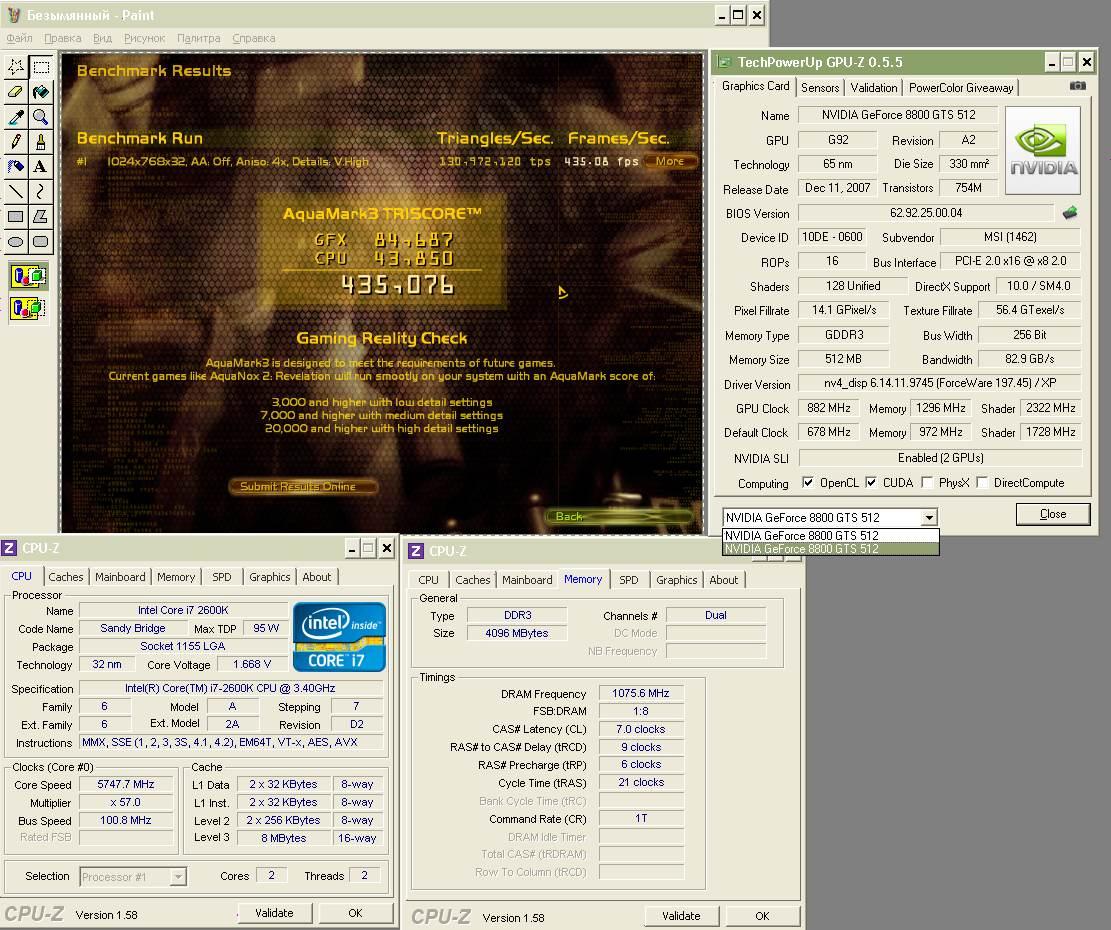Toggle the CUDA checkbox in GPU-Z

pyautogui.click(x=871, y=482)
